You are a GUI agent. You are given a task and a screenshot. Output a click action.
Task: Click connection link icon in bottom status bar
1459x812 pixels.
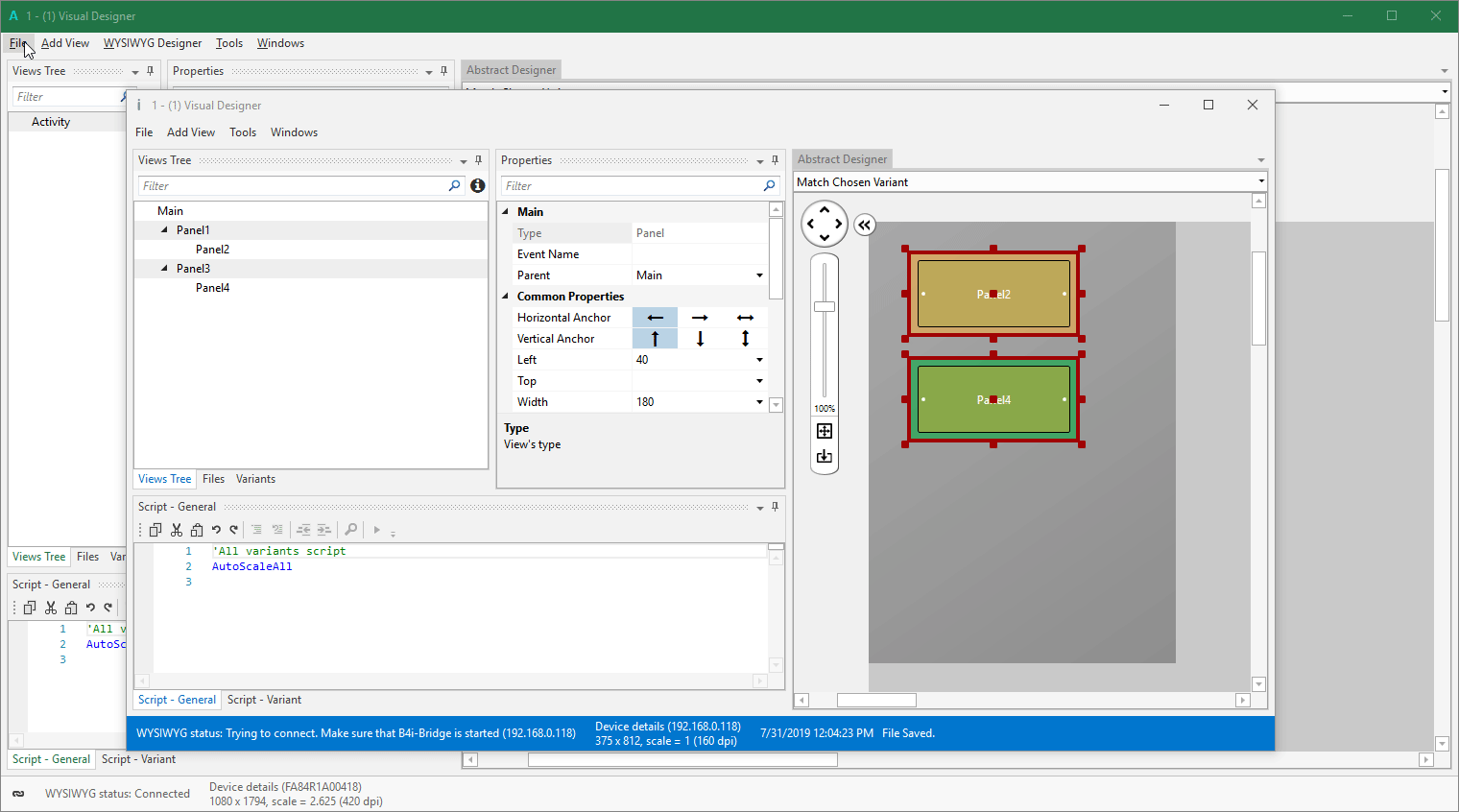coord(18,794)
